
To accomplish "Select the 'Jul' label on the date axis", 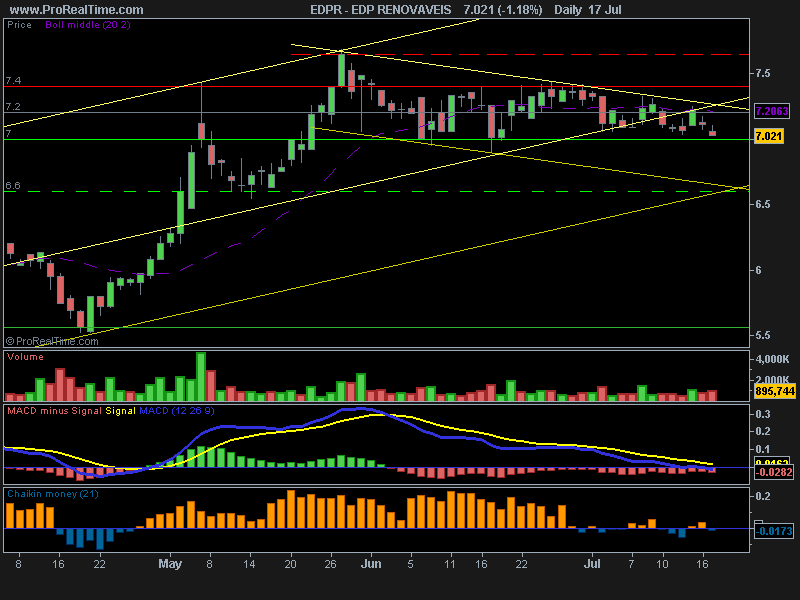I will (x=592, y=564).
